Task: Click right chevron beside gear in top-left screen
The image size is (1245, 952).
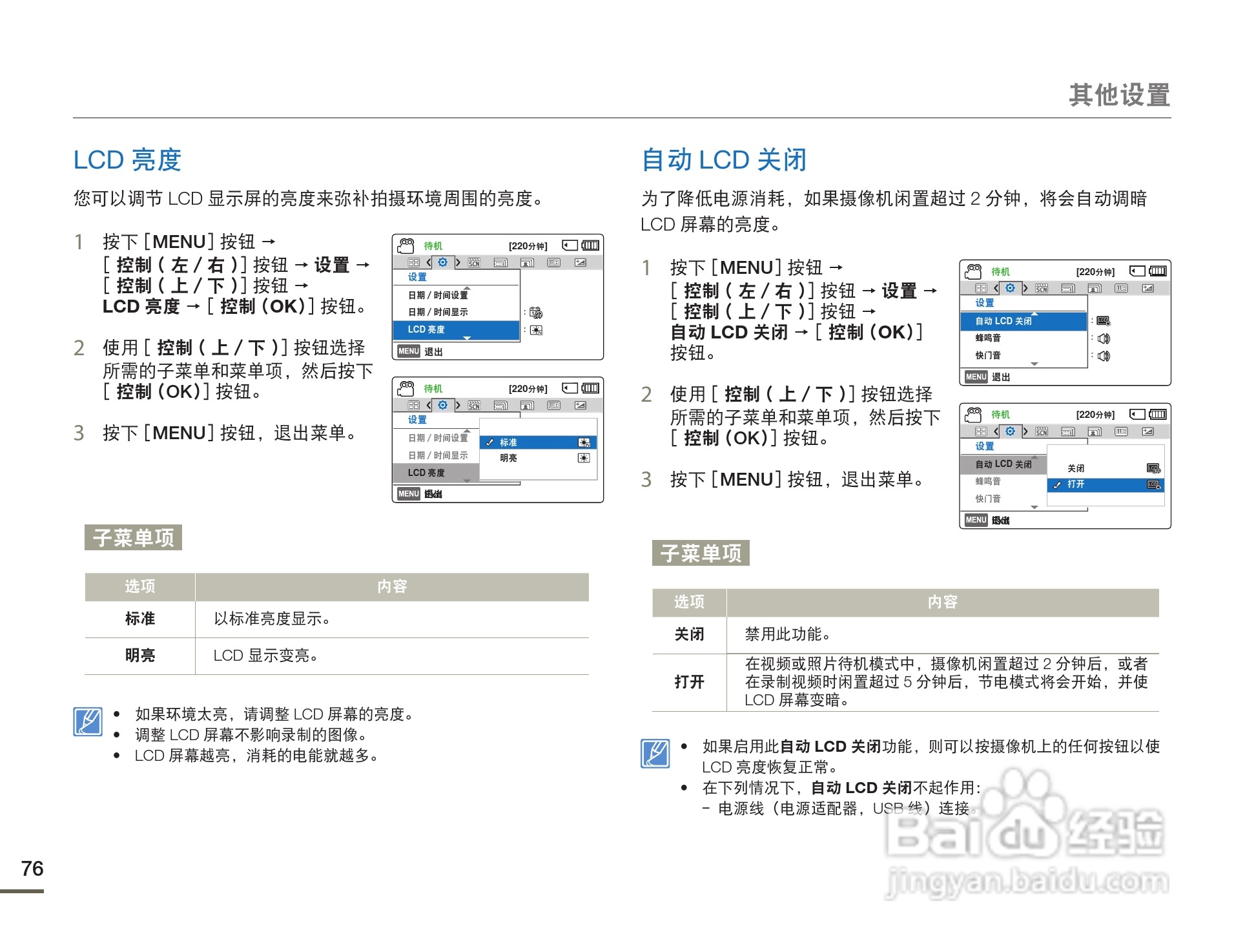Action: coord(458,262)
